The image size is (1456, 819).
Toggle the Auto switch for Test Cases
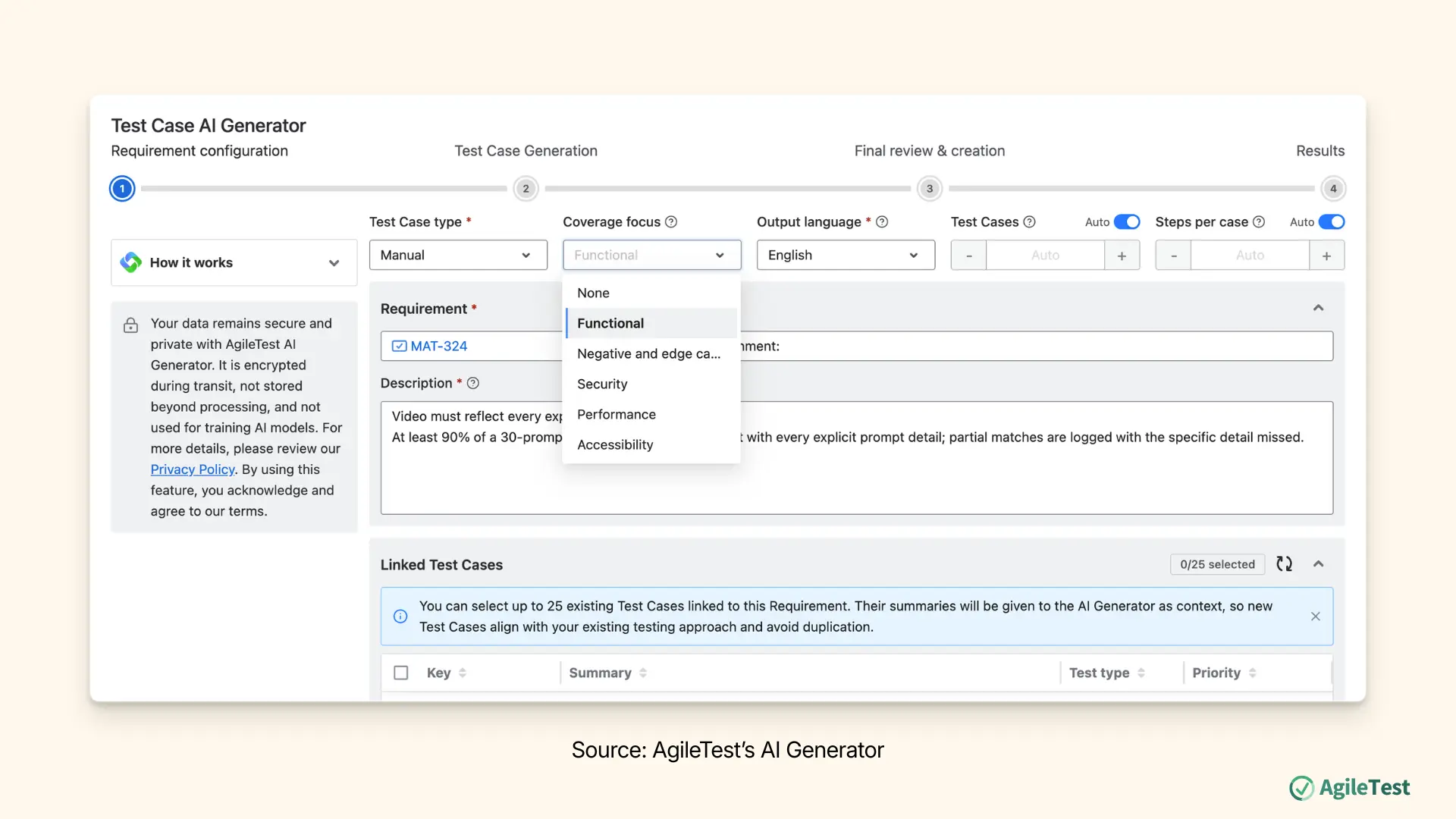pyautogui.click(x=1127, y=222)
